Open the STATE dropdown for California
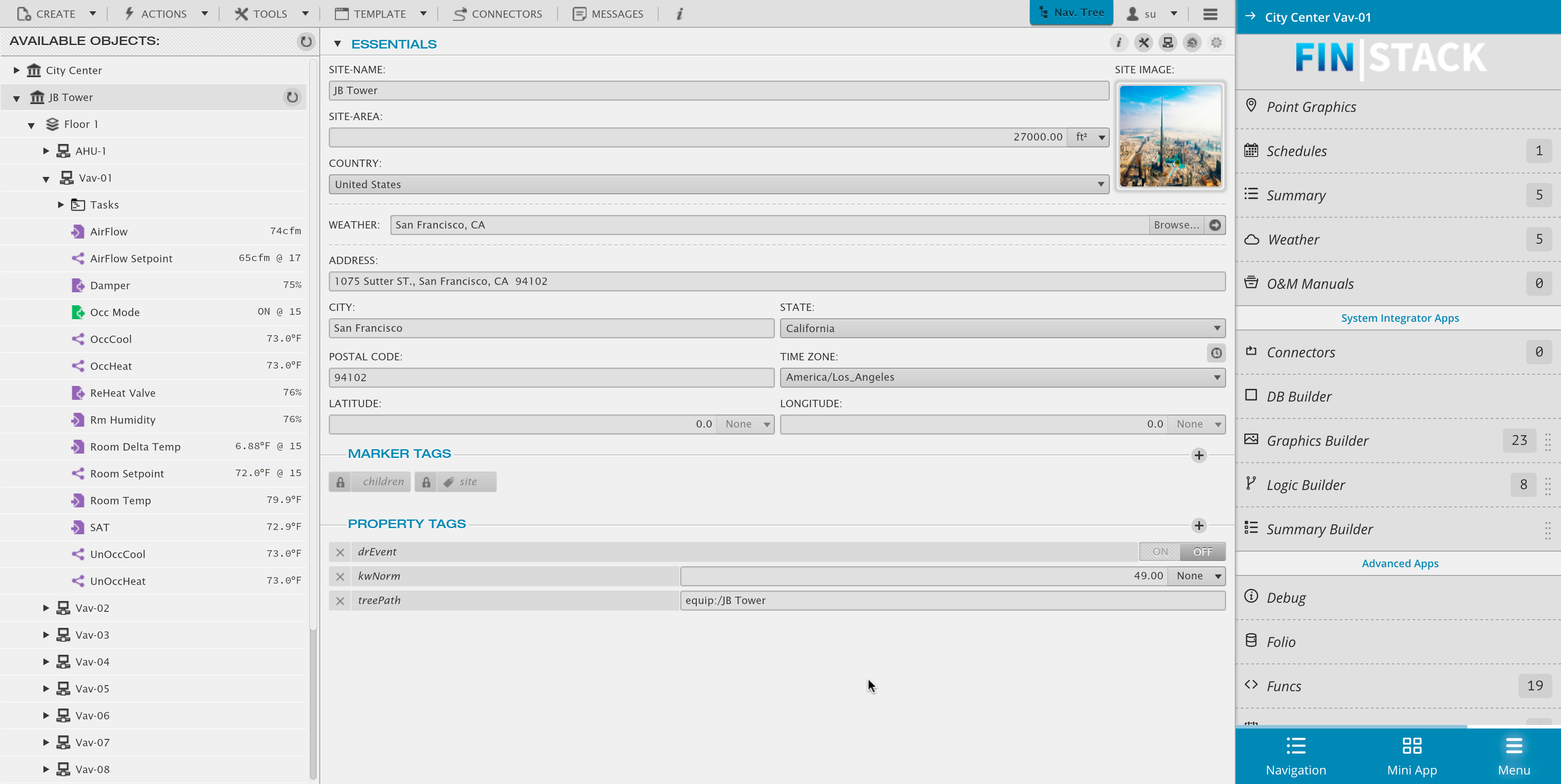This screenshot has height=784, width=1561. pos(1216,327)
